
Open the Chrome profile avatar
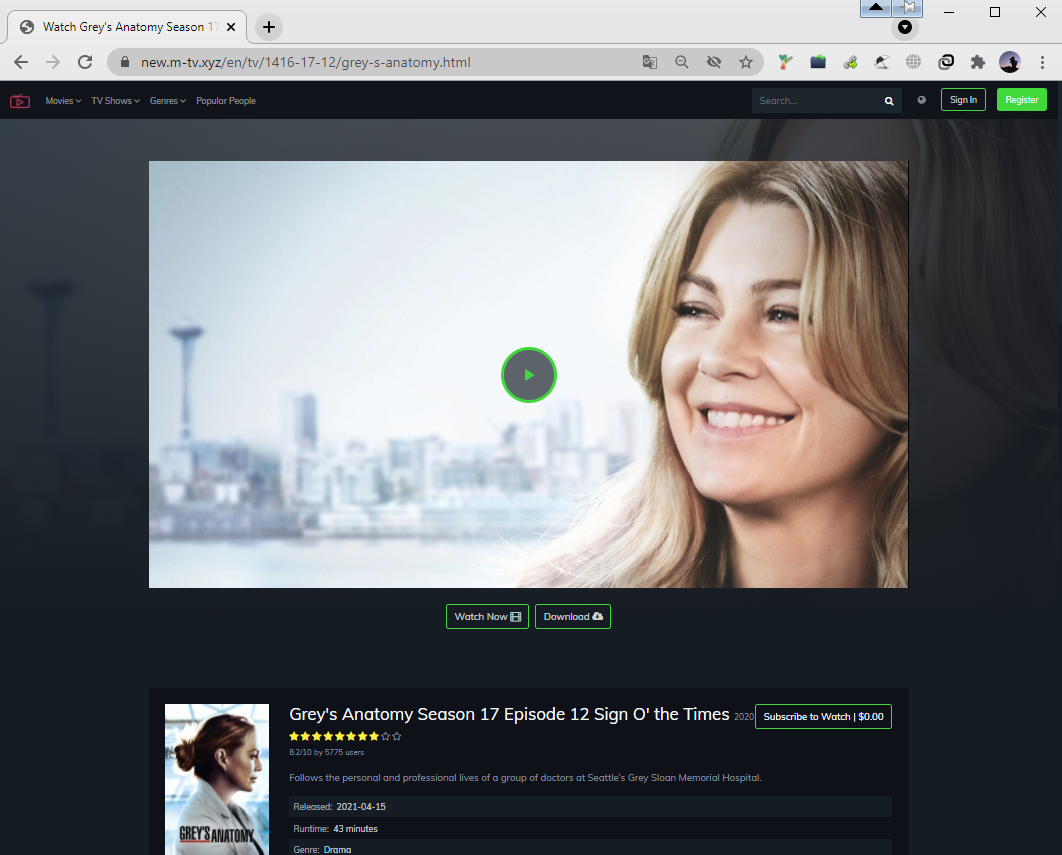1010,62
